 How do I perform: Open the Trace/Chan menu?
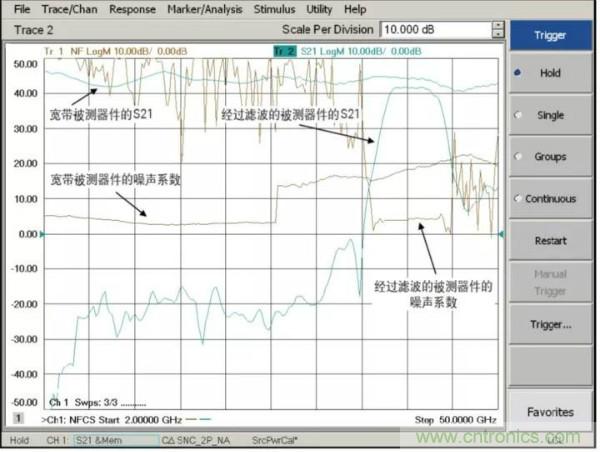70,9
